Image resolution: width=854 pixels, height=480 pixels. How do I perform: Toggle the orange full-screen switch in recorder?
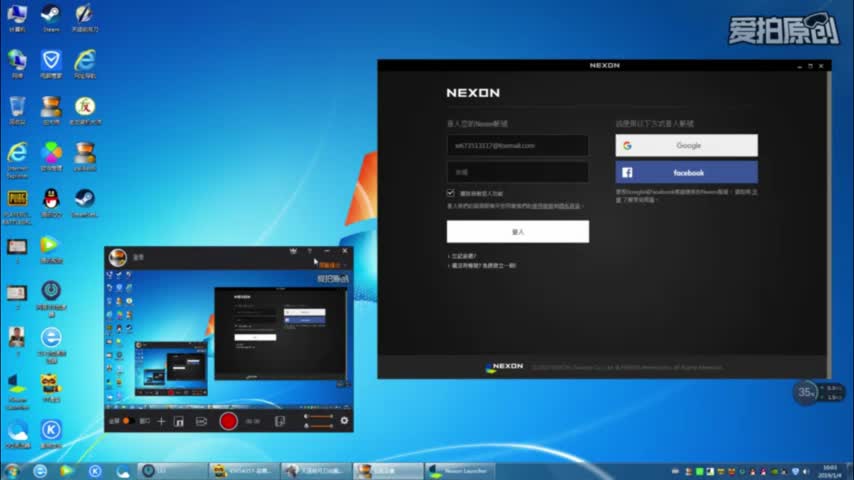pos(128,421)
